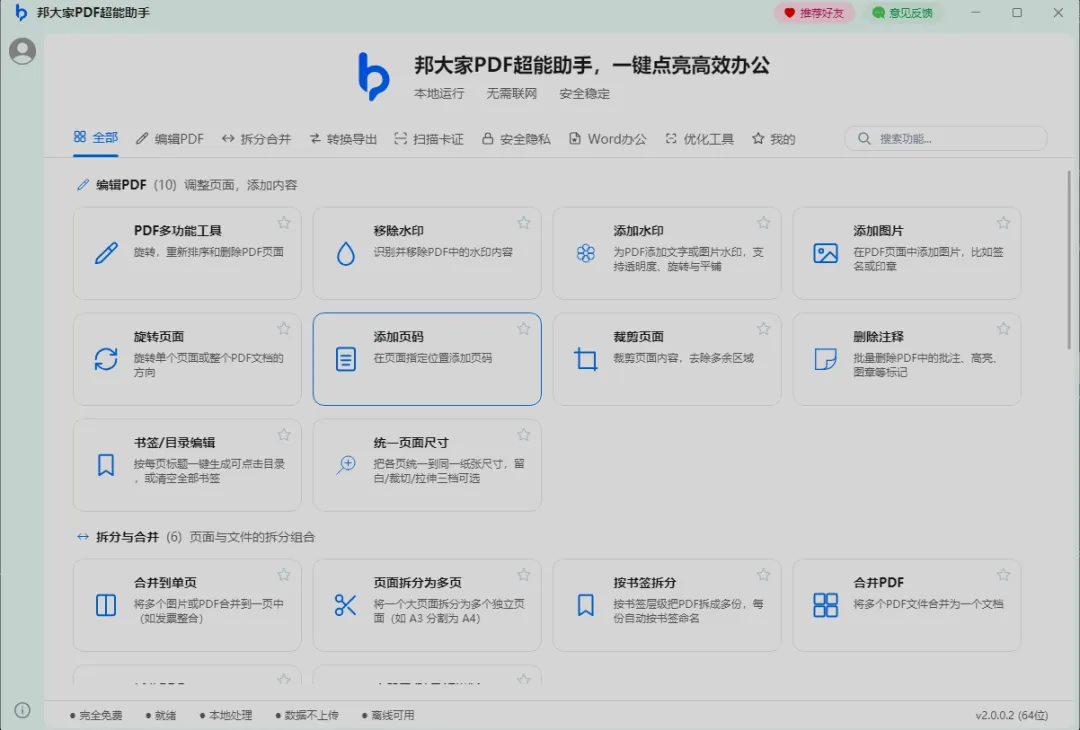Click the v2.0.0.2 version label
This screenshot has width=1080, height=730.
(x=1011, y=716)
